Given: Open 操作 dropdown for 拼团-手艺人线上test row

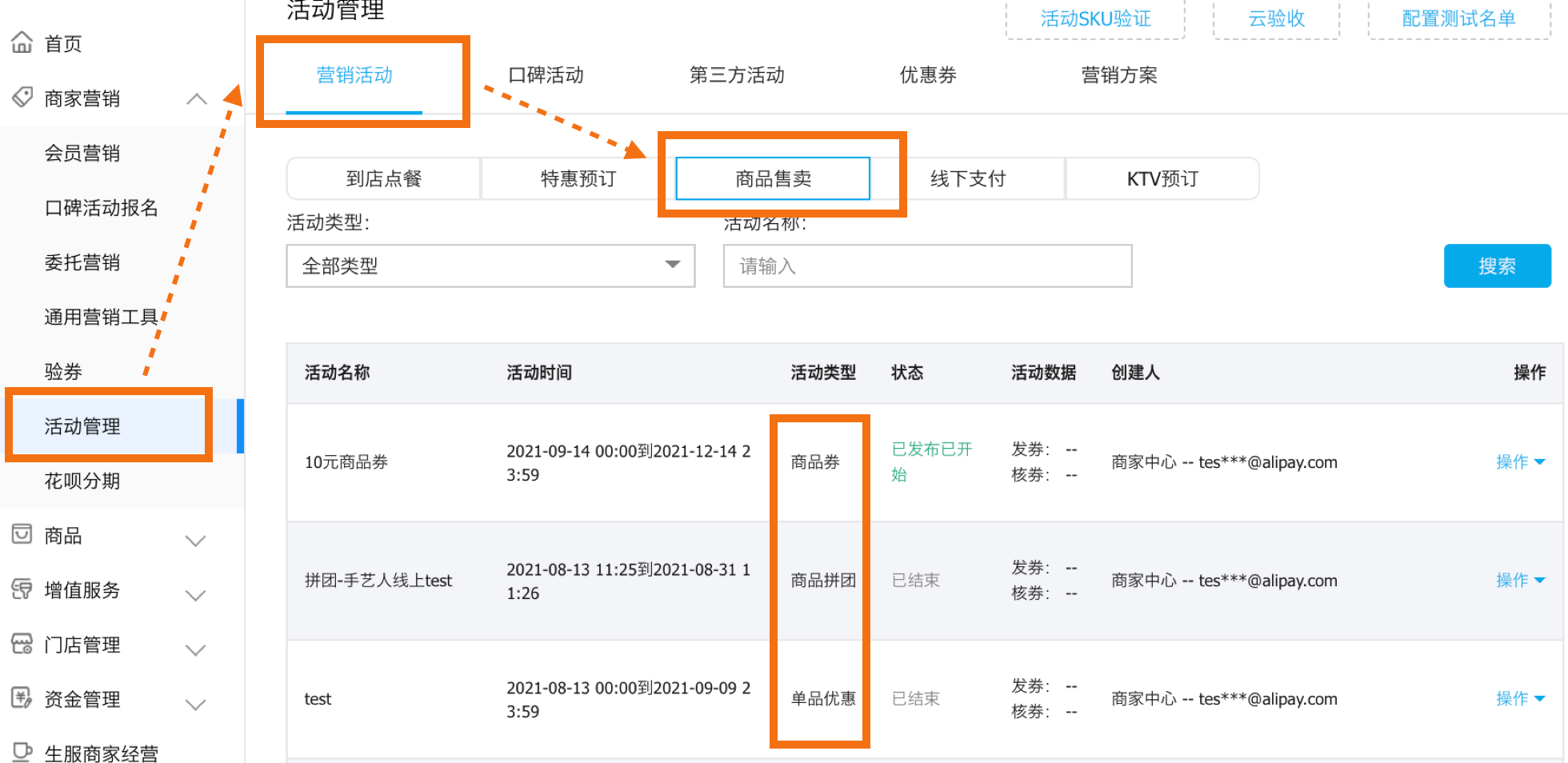Looking at the screenshot, I should (1520, 580).
